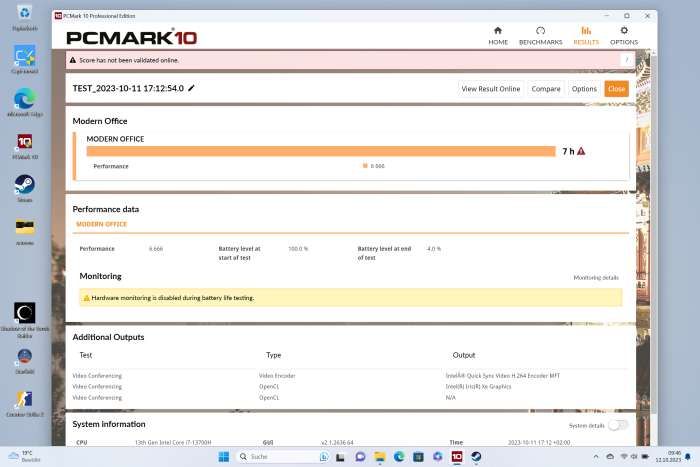Click the battery icon in the system tray
Image resolution: width=700 pixels, height=467 pixels.
pos(645,456)
